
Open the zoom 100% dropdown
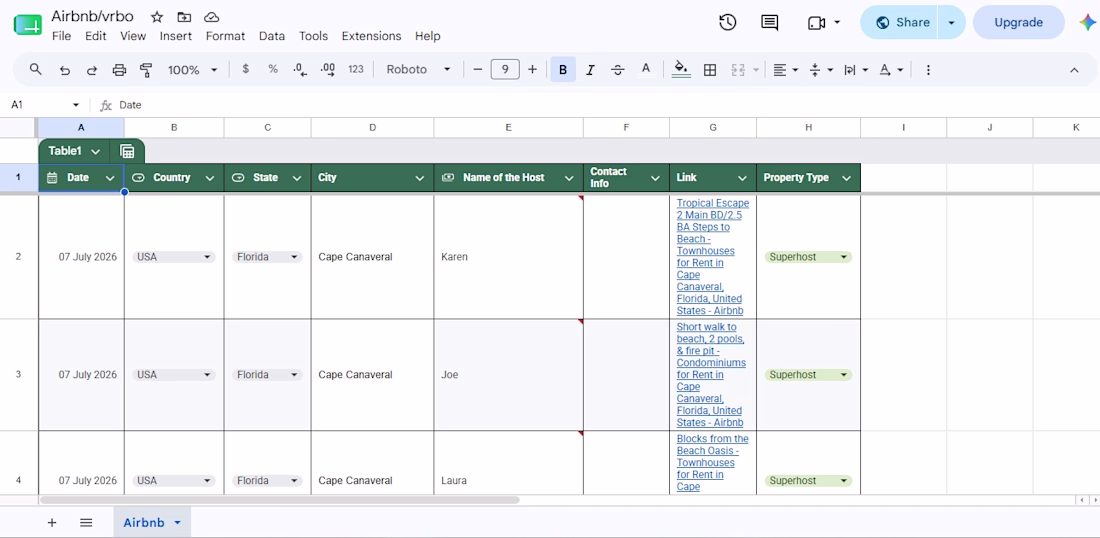point(193,69)
